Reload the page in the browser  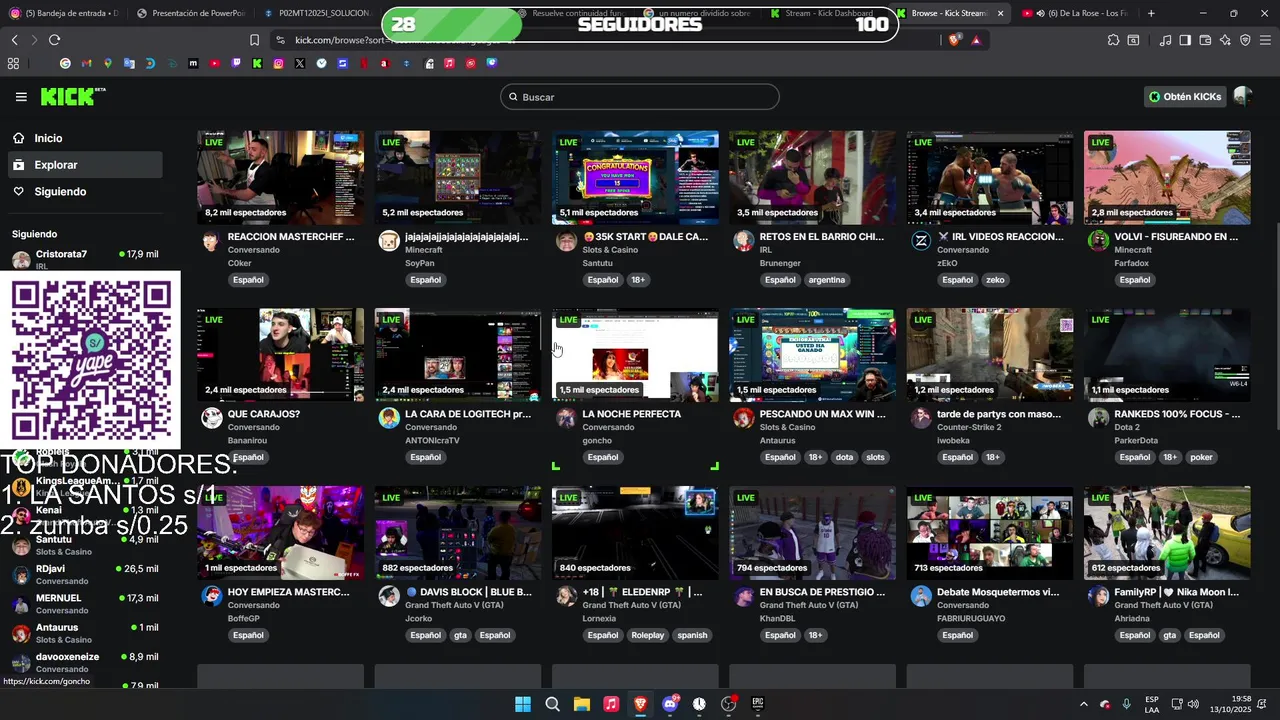(54, 40)
